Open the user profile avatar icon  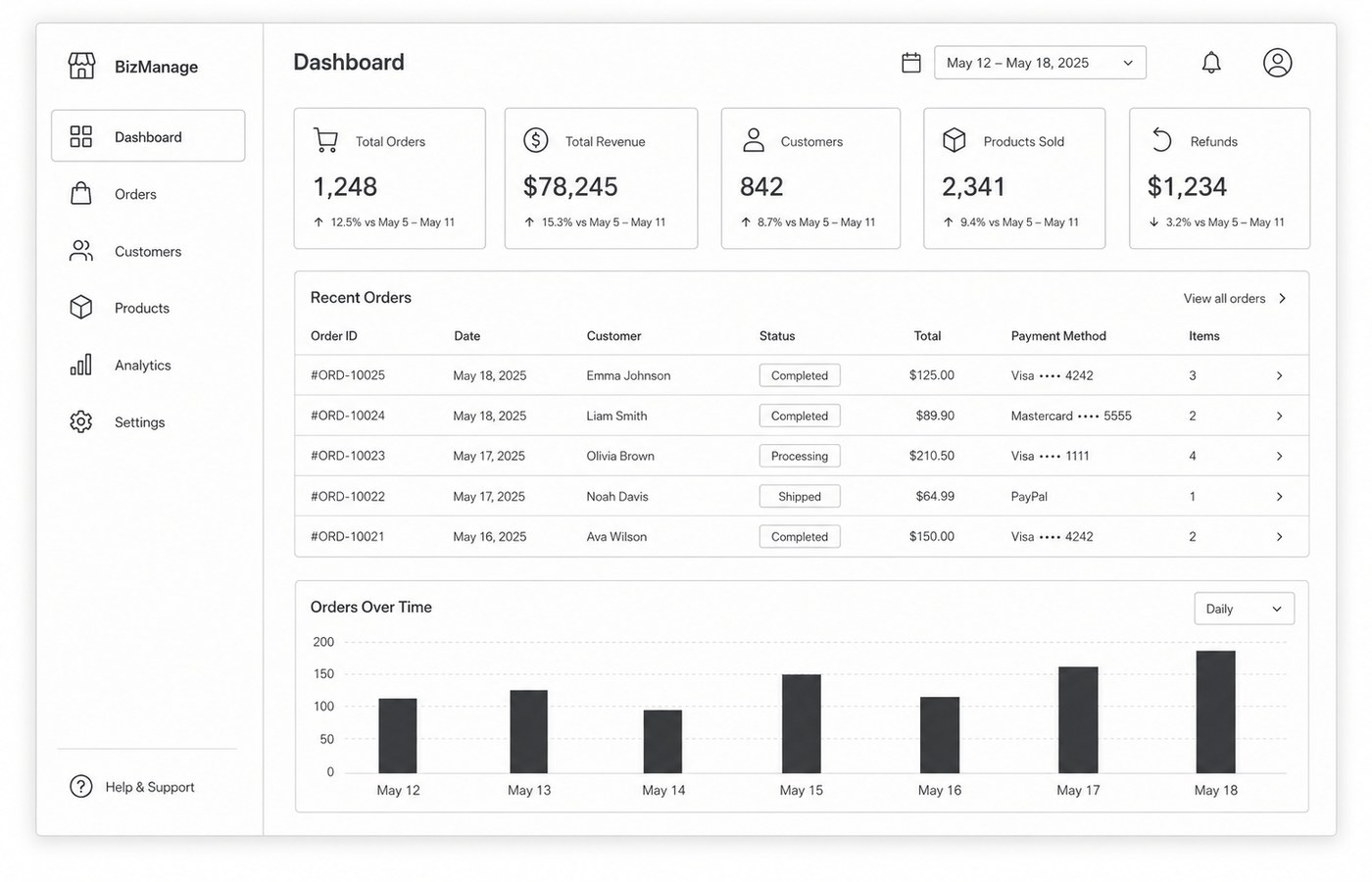tap(1277, 63)
